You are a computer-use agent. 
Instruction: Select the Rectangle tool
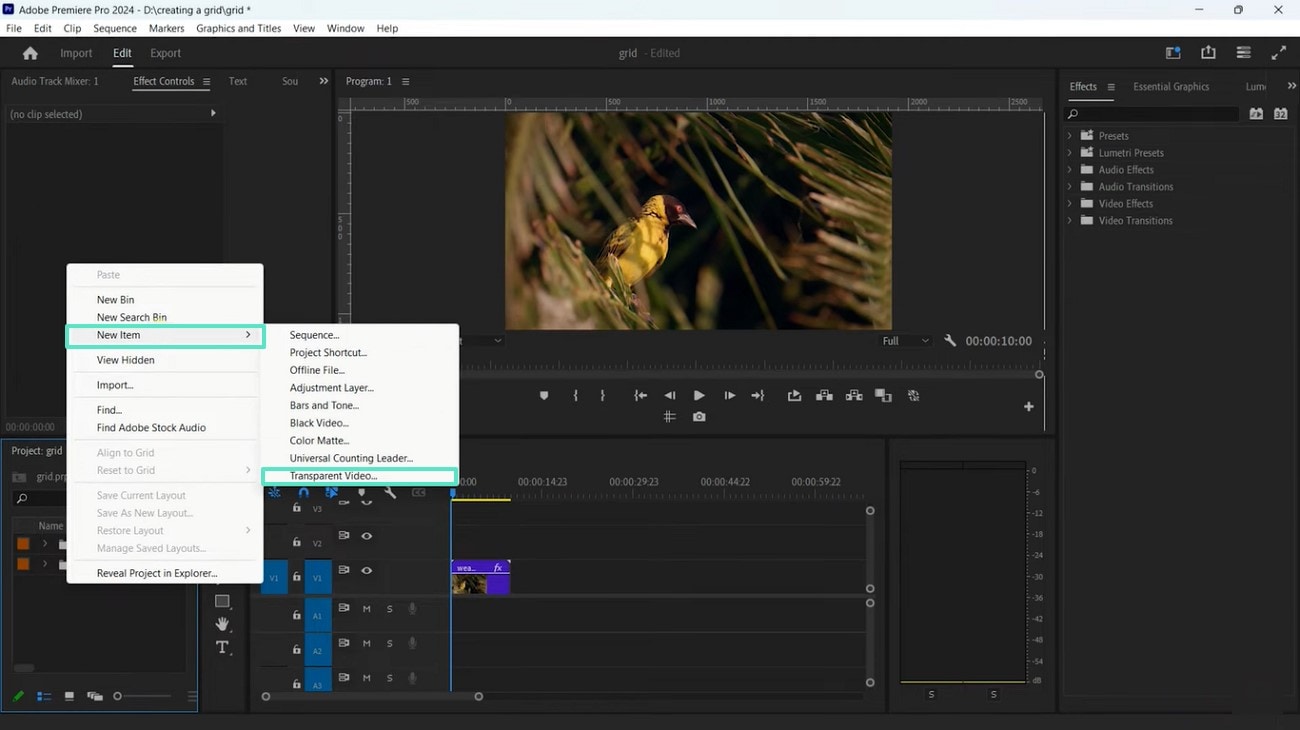point(222,601)
